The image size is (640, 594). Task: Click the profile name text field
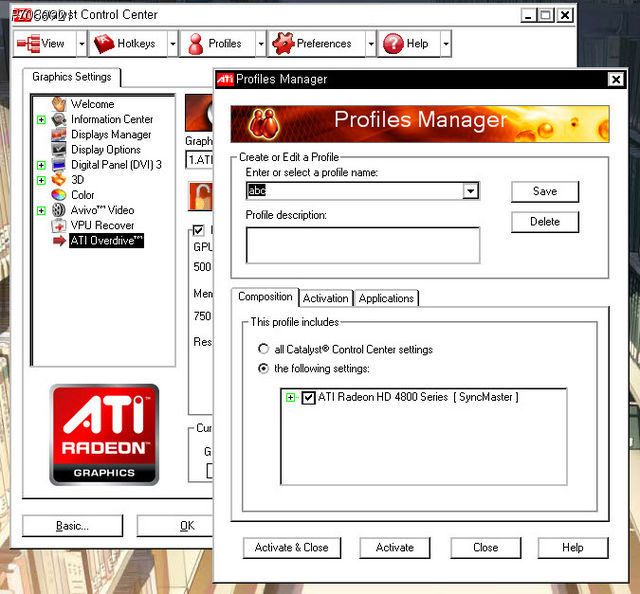pos(355,191)
